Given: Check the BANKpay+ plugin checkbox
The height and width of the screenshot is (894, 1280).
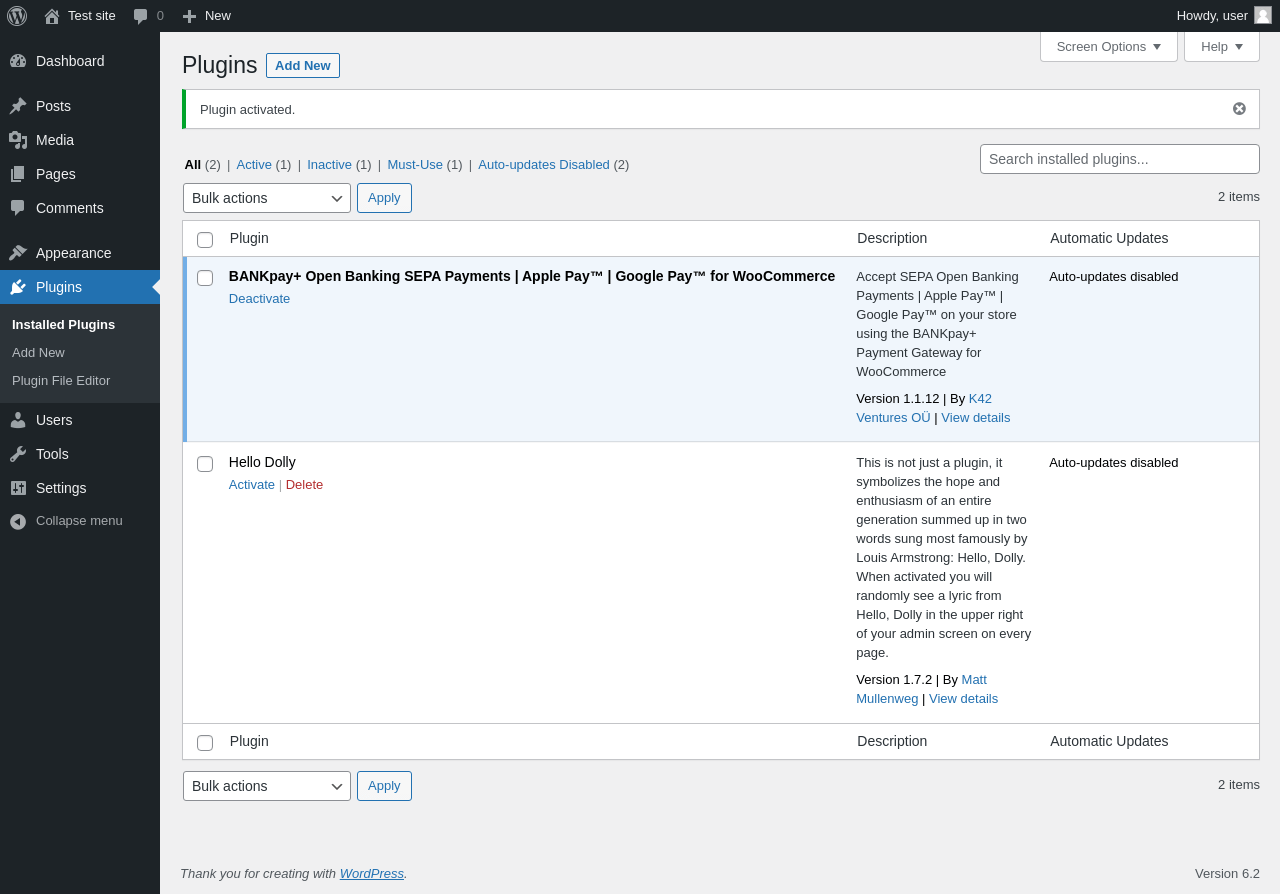Looking at the screenshot, I should pos(205,278).
